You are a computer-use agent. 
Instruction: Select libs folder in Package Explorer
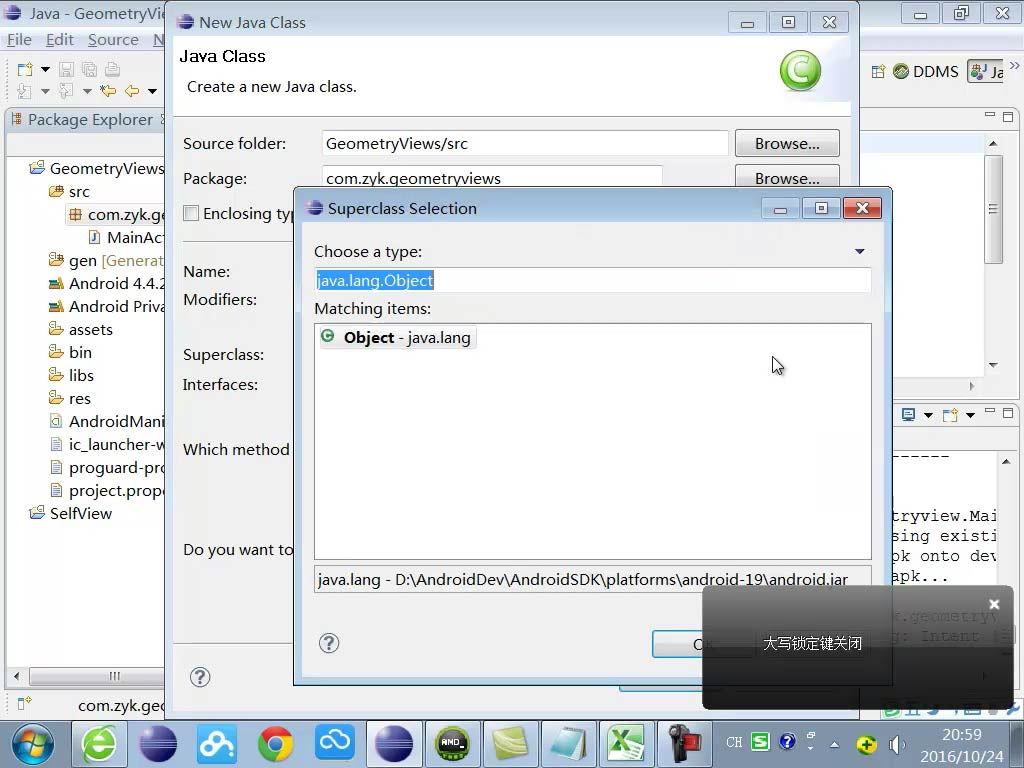point(71,376)
